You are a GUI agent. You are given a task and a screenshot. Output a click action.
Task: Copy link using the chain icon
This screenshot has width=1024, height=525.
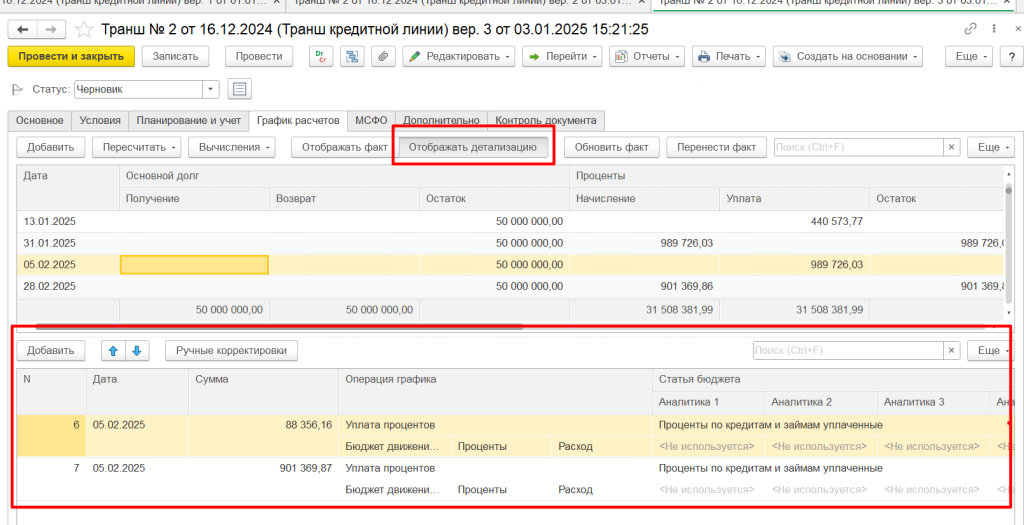click(x=970, y=29)
